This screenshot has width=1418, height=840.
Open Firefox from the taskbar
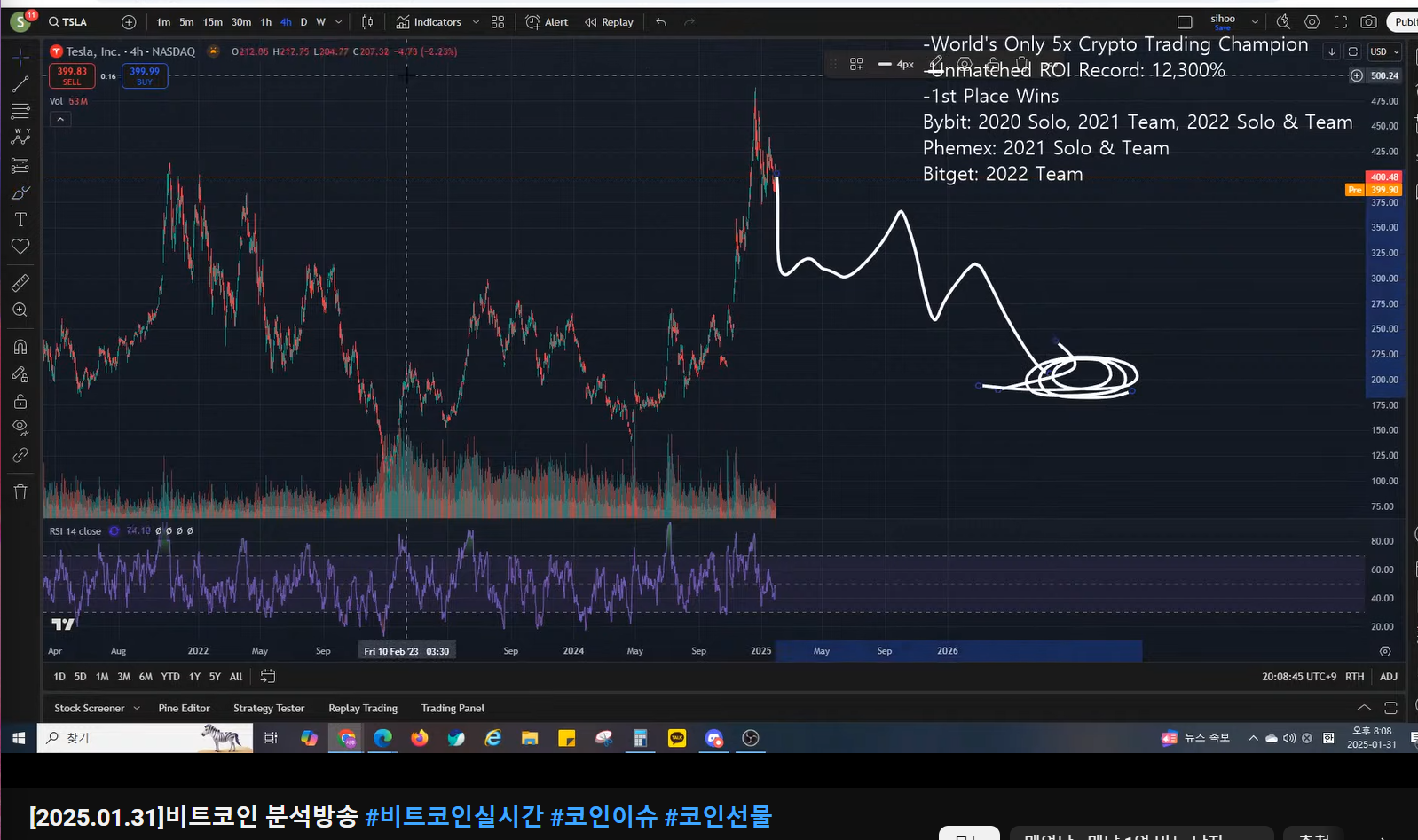pyautogui.click(x=420, y=738)
